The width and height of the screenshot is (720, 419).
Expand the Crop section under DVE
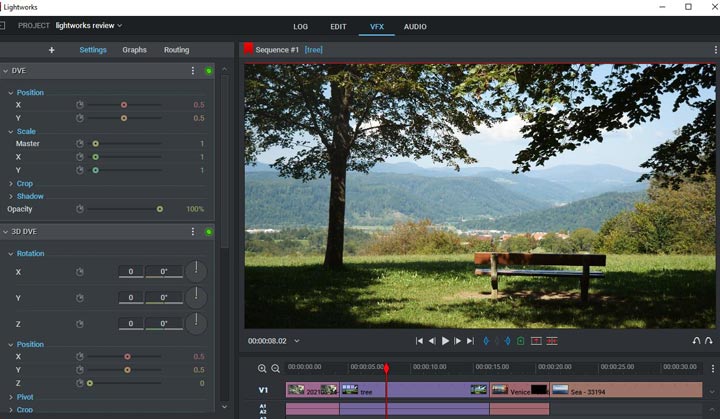(24, 184)
